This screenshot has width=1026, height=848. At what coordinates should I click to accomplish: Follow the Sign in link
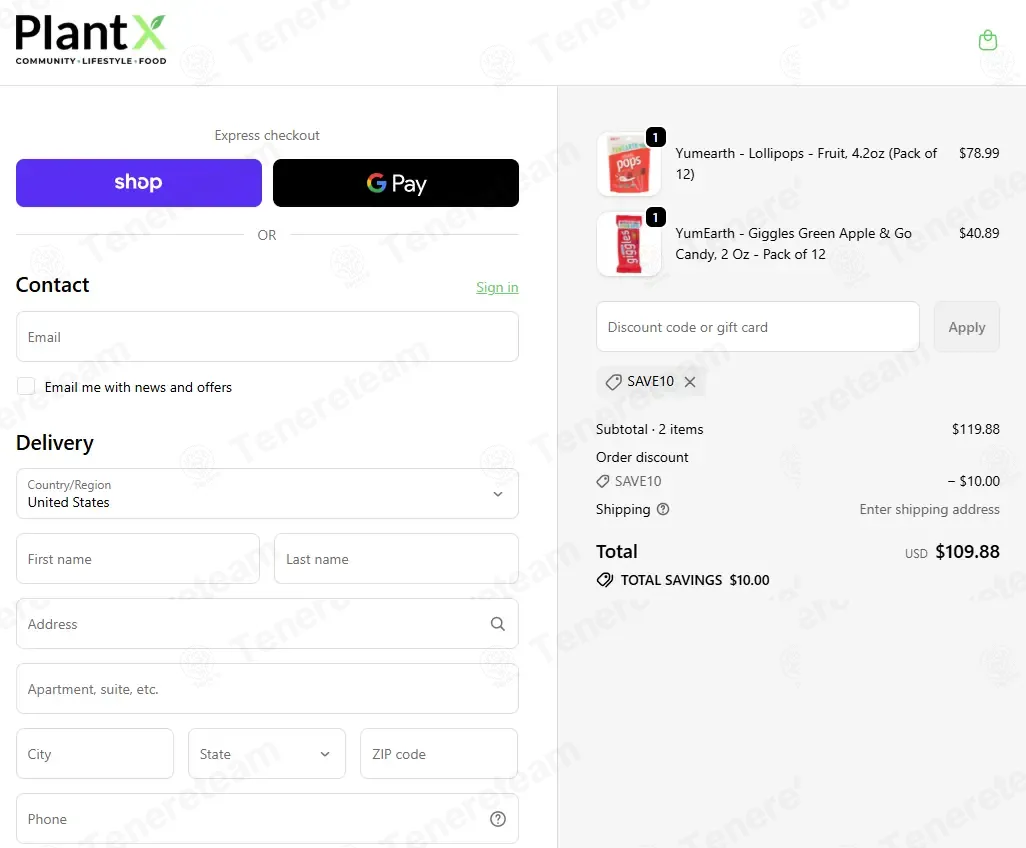[497, 287]
